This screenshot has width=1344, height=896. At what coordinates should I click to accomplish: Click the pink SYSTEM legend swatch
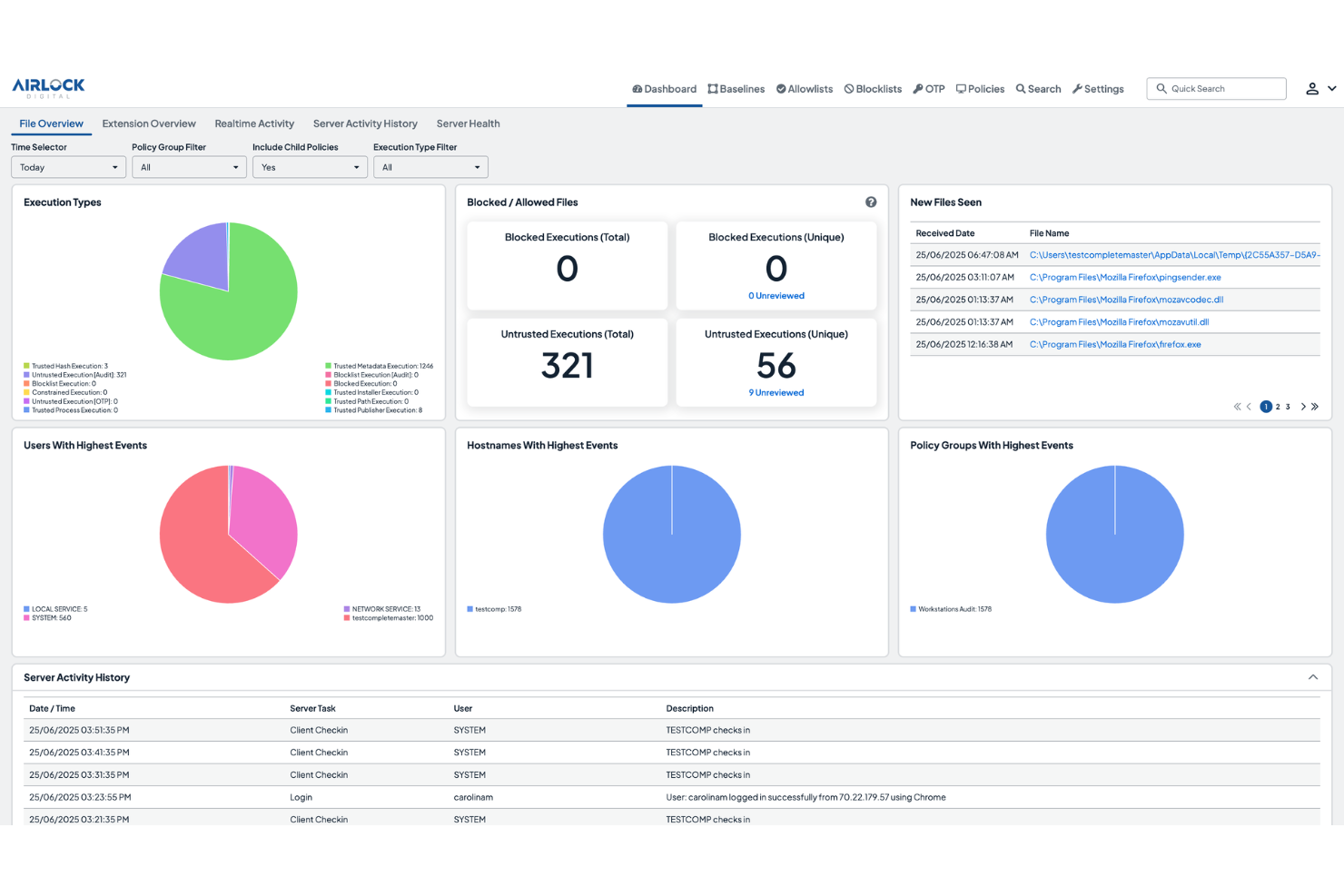[x=25, y=617]
